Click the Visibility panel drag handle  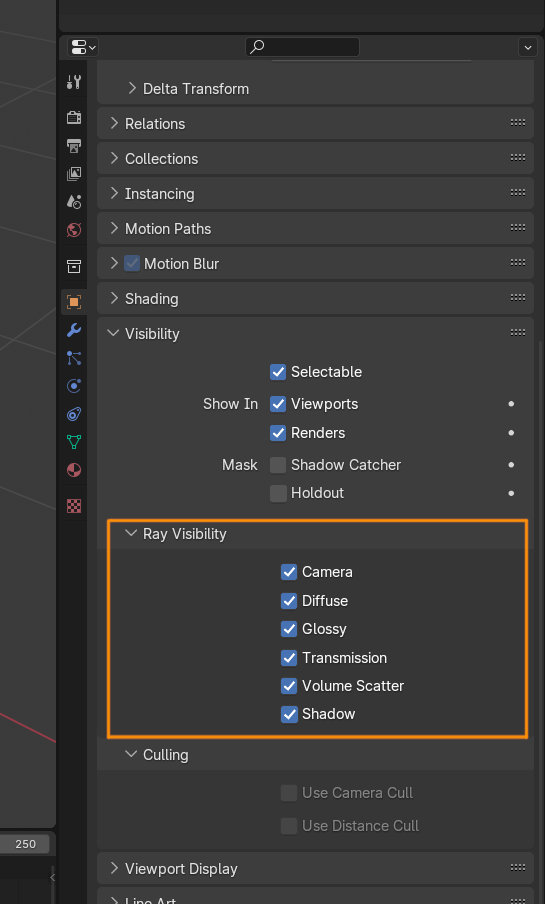coord(517,333)
